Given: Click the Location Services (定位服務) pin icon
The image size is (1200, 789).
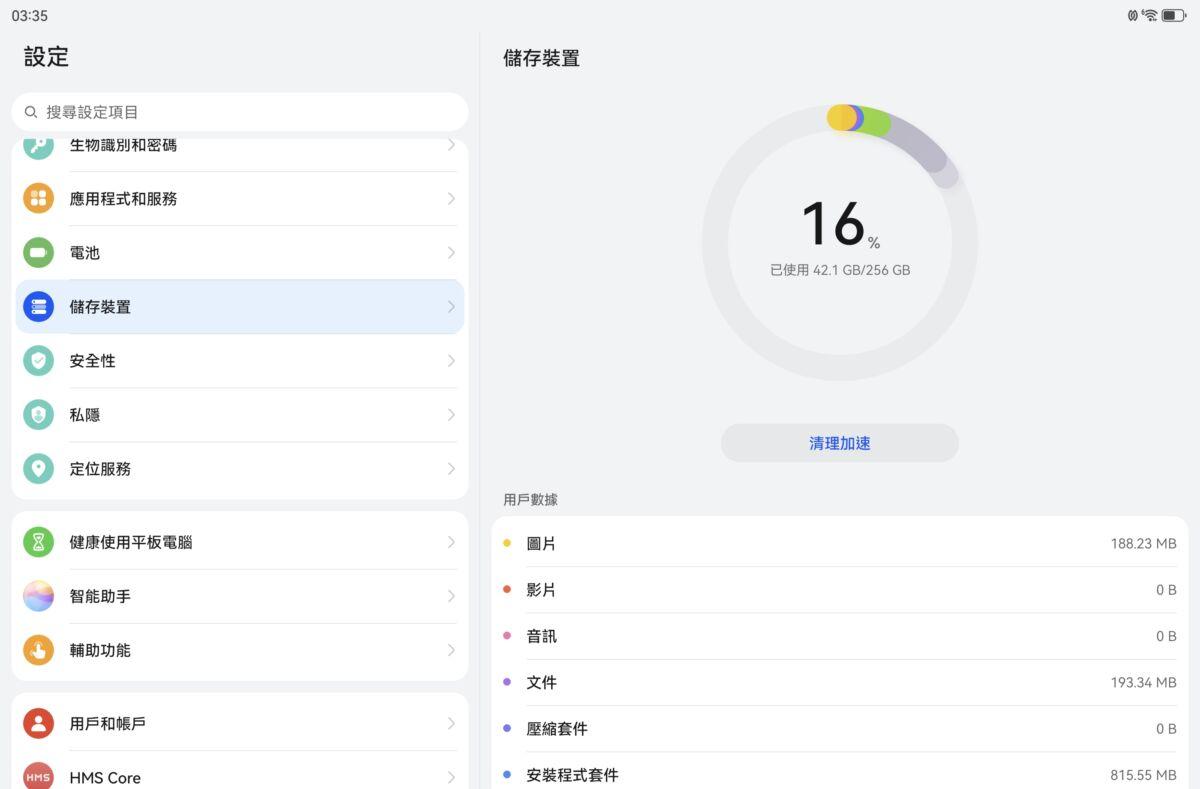Looking at the screenshot, I should [x=38, y=469].
